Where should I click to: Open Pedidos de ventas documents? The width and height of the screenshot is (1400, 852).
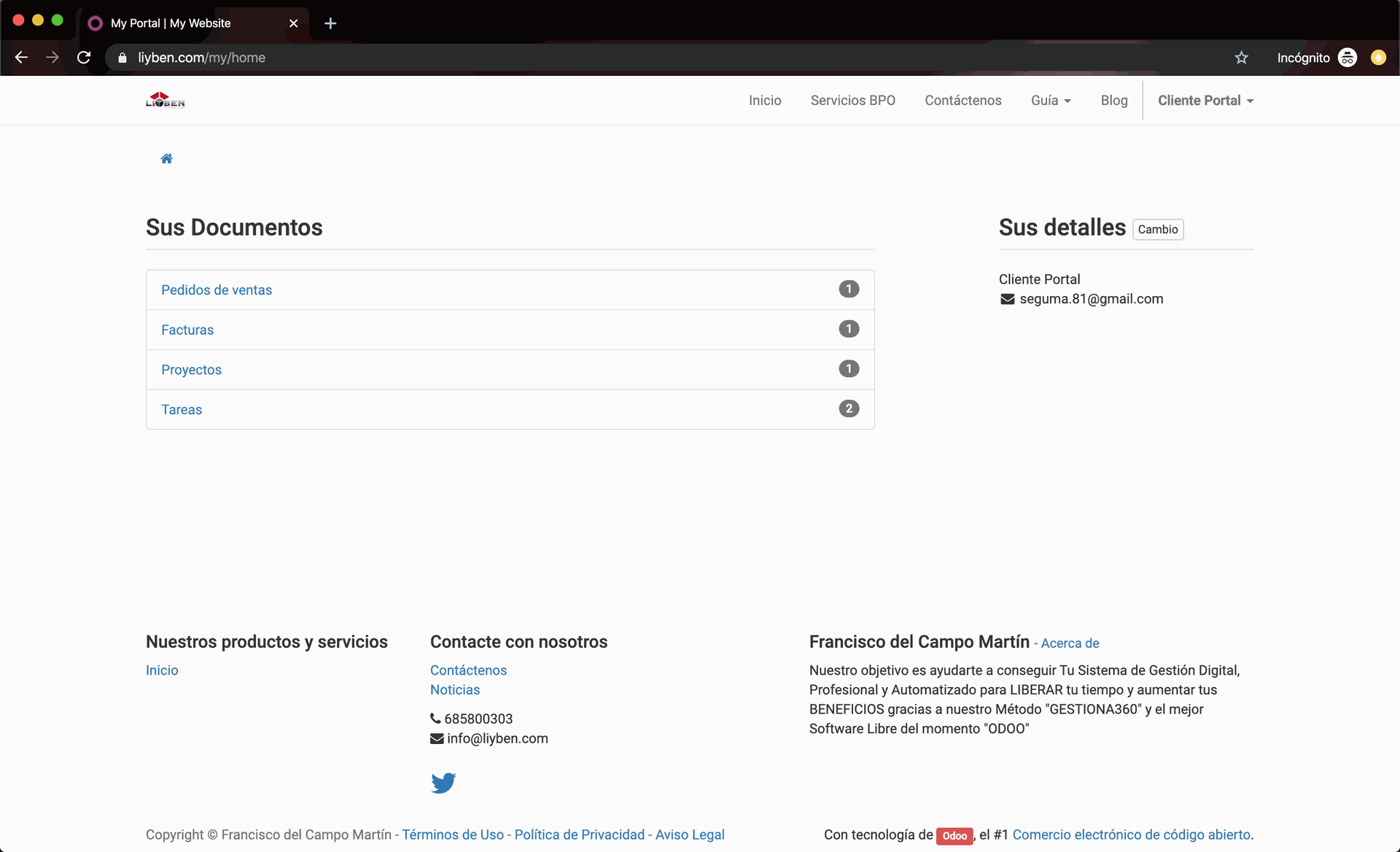(x=217, y=290)
